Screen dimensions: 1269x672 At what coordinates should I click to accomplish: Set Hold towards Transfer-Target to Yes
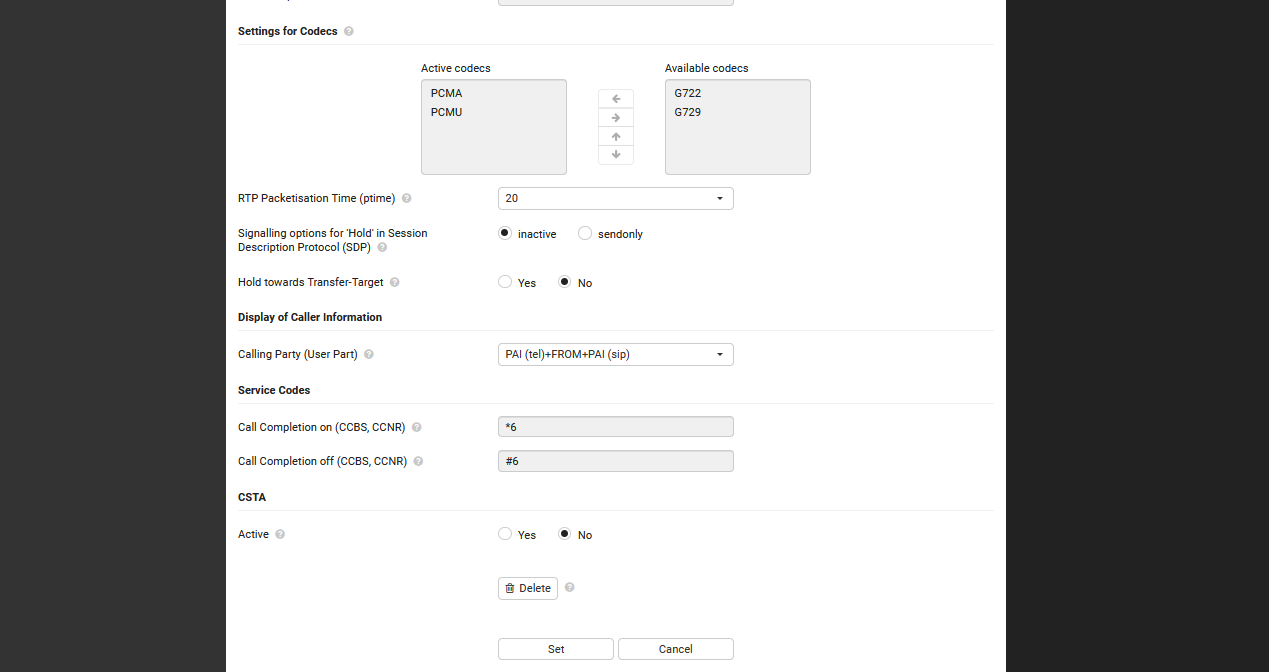[505, 282]
